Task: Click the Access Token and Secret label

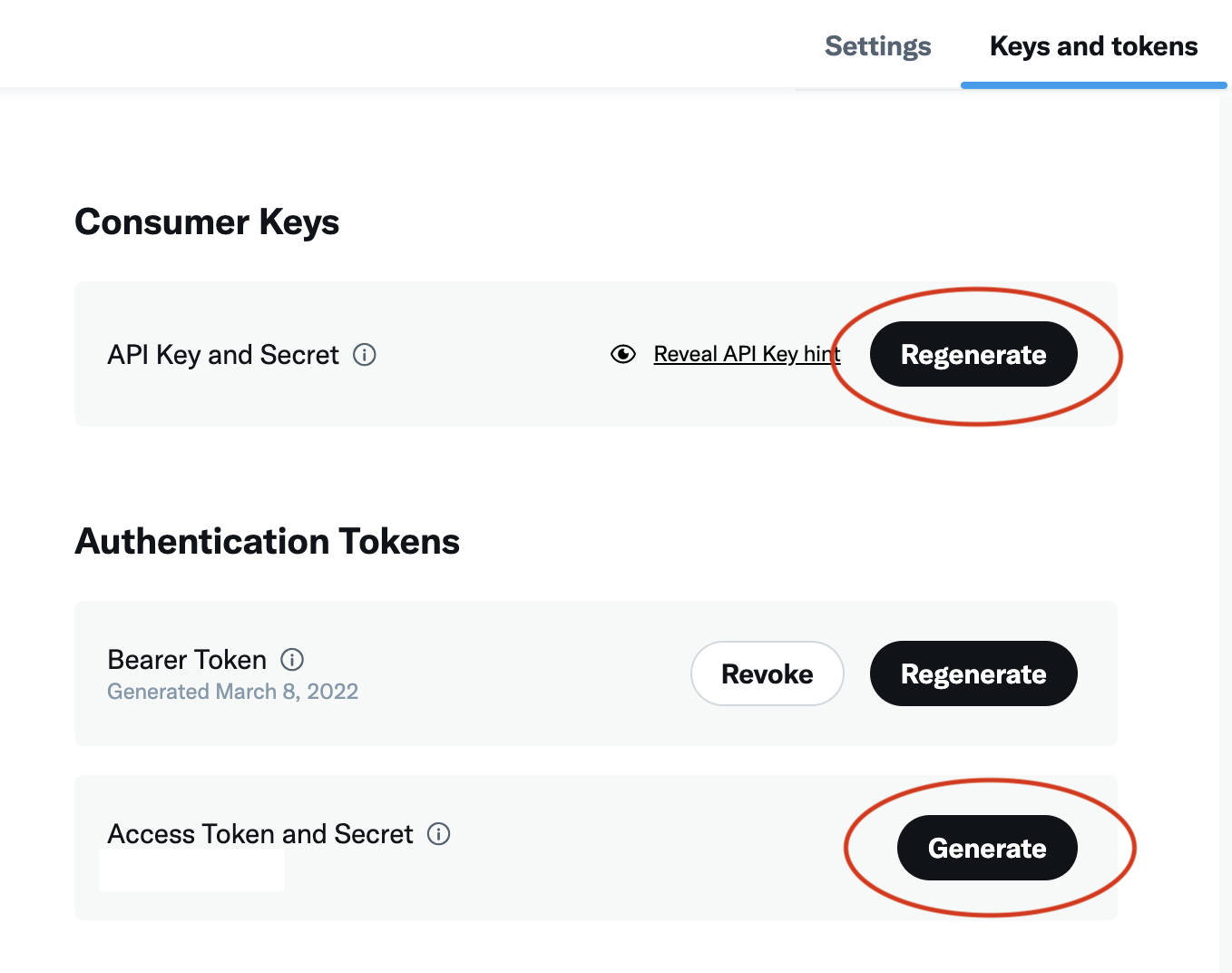Action: tap(260, 834)
